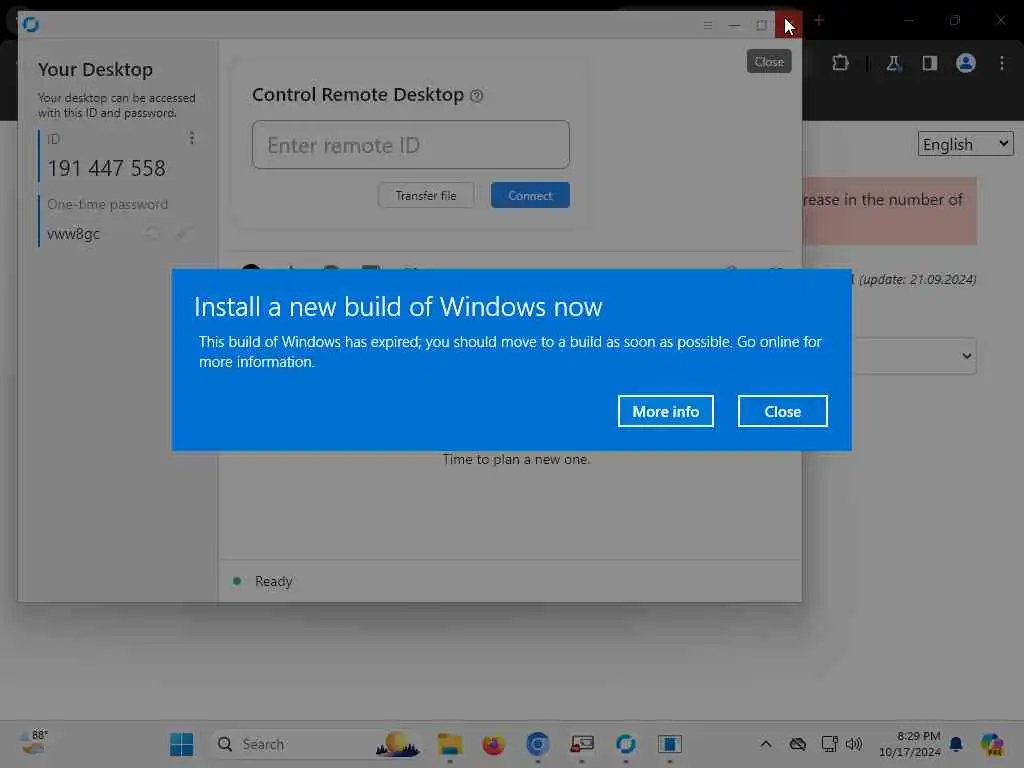Switch to Chromium browser in taskbar
The width and height of the screenshot is (1024, 768).
coord(537,744)
